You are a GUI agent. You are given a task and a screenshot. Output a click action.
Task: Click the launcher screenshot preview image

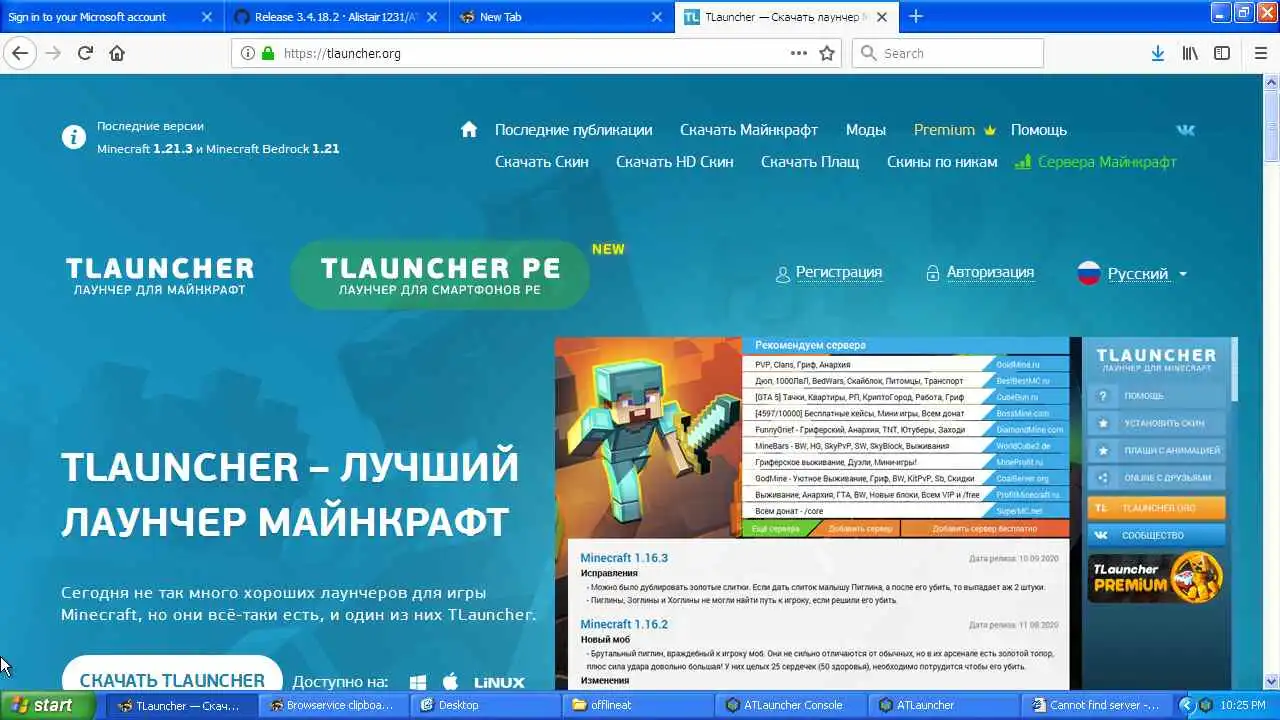(896, 513)
